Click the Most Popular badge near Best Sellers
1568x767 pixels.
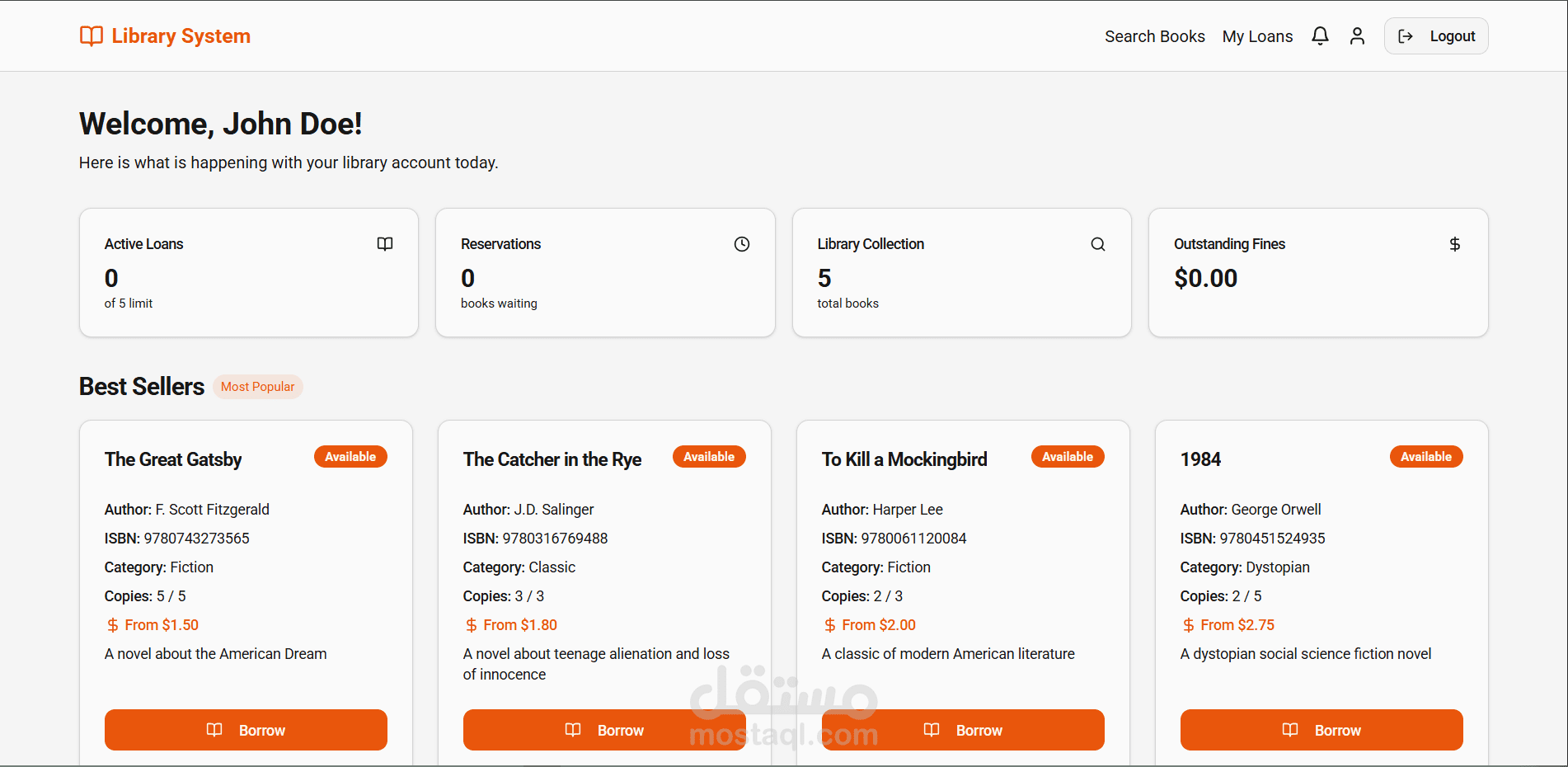[257, 386]
